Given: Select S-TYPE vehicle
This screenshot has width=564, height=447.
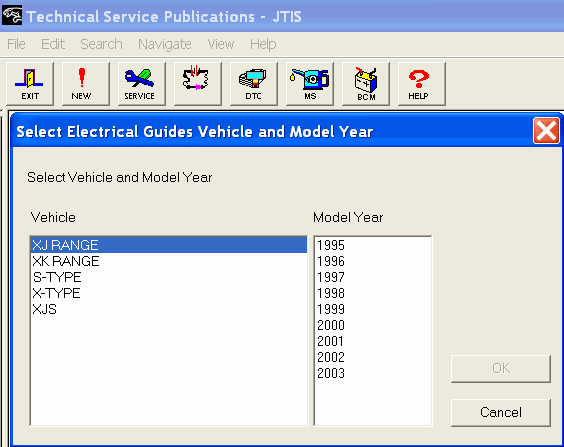Looking at the screenshot, I should tap(169, 277).
